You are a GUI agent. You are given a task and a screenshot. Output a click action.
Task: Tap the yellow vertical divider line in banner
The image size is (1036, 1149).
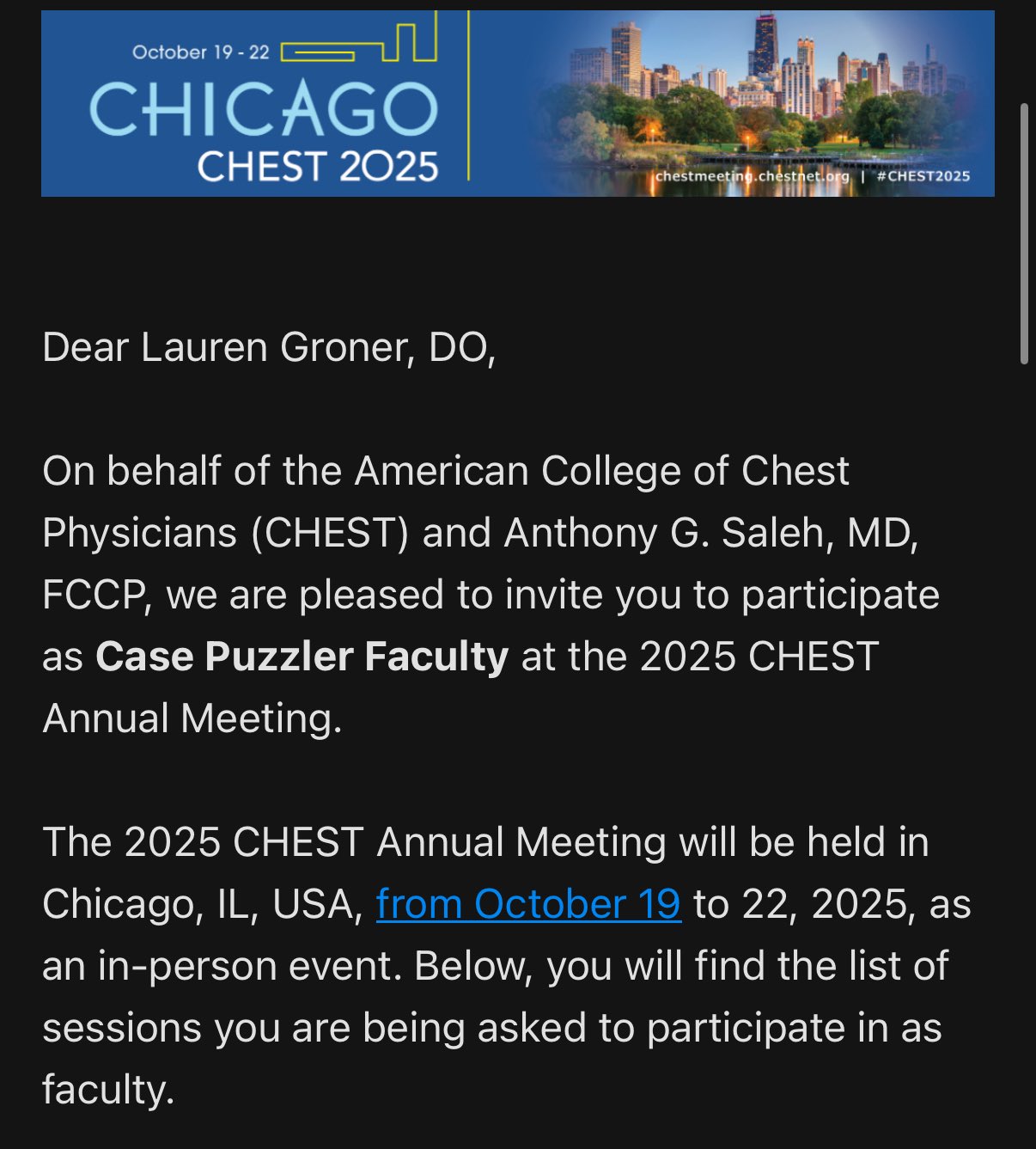tap(468, 95)
